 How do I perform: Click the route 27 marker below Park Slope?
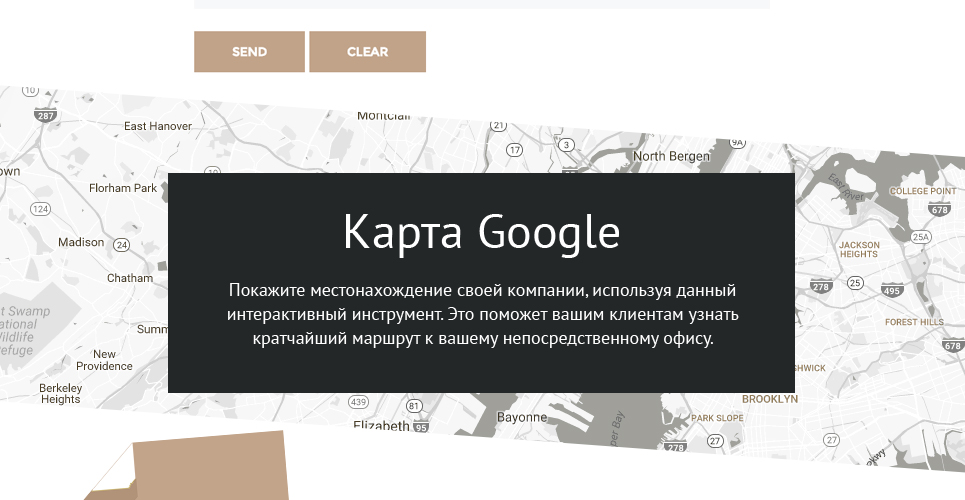tap(715, 441)
